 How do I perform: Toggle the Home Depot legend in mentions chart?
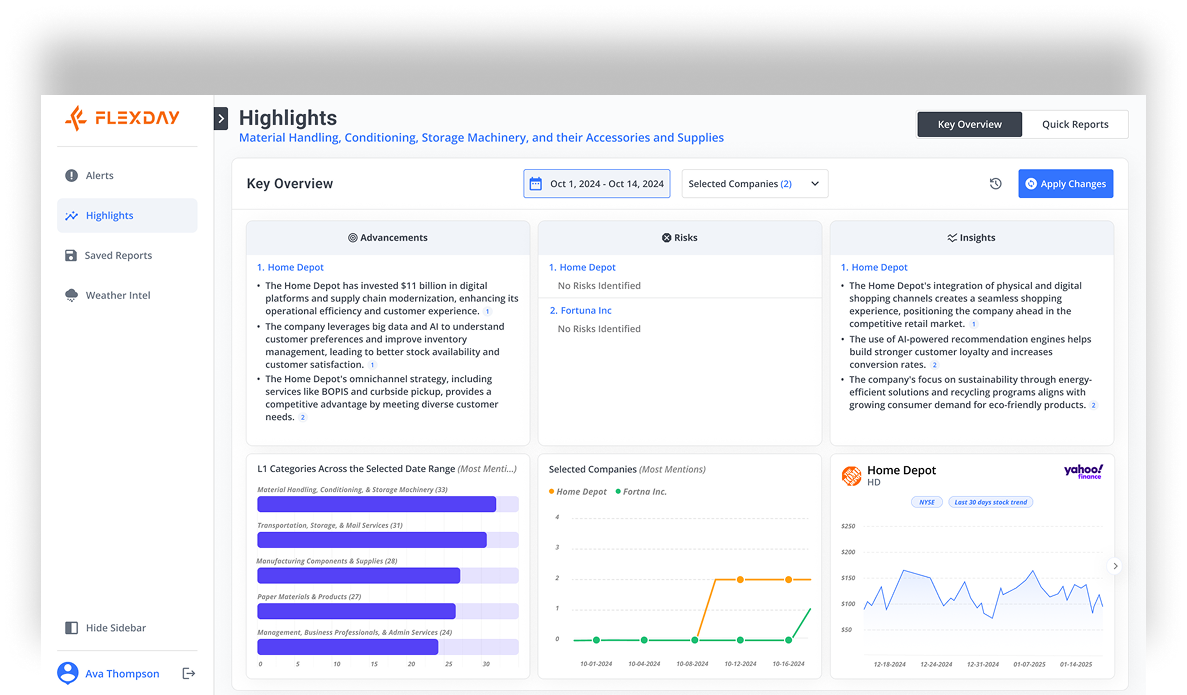point(578,492)
